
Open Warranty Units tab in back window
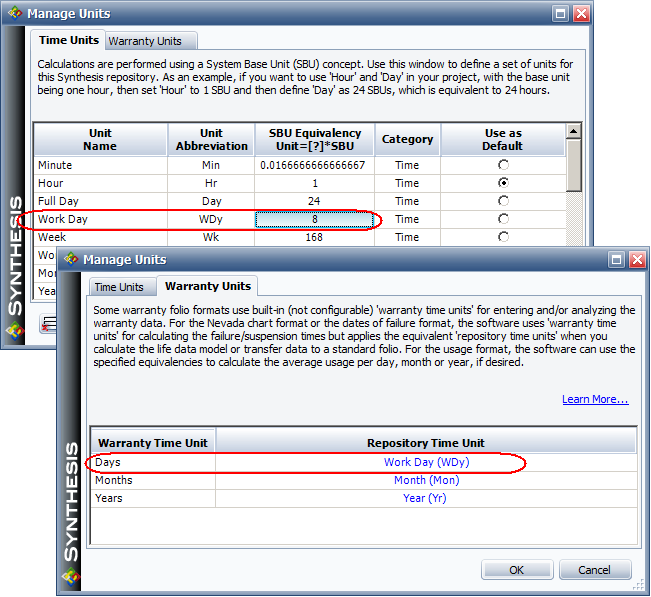click(145, 41)
